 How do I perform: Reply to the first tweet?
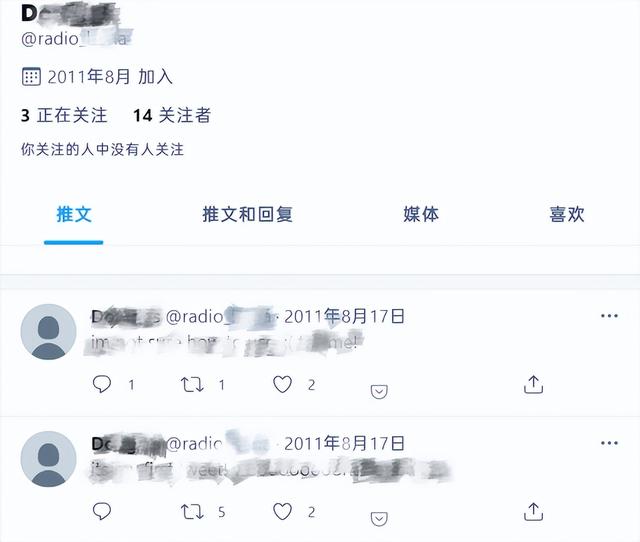tap(102, 384)
